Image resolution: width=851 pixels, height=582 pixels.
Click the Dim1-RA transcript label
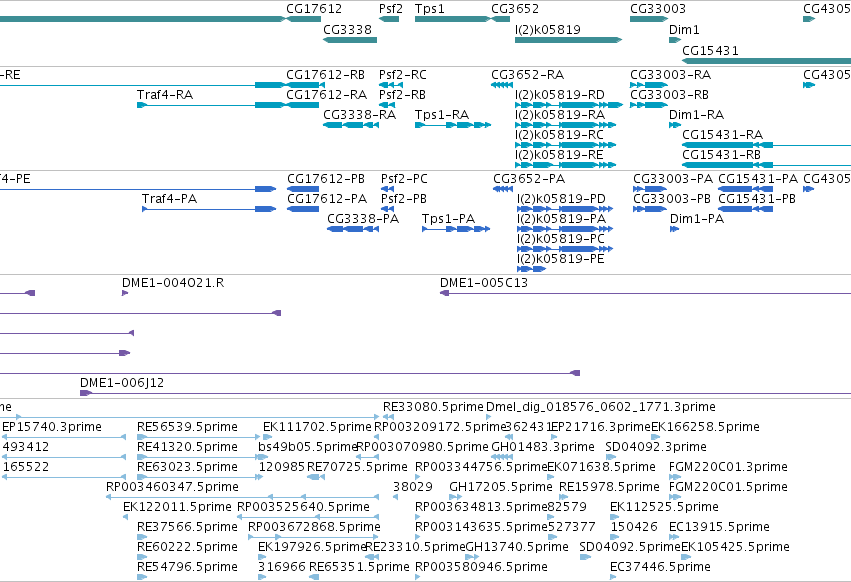(696, 115)
